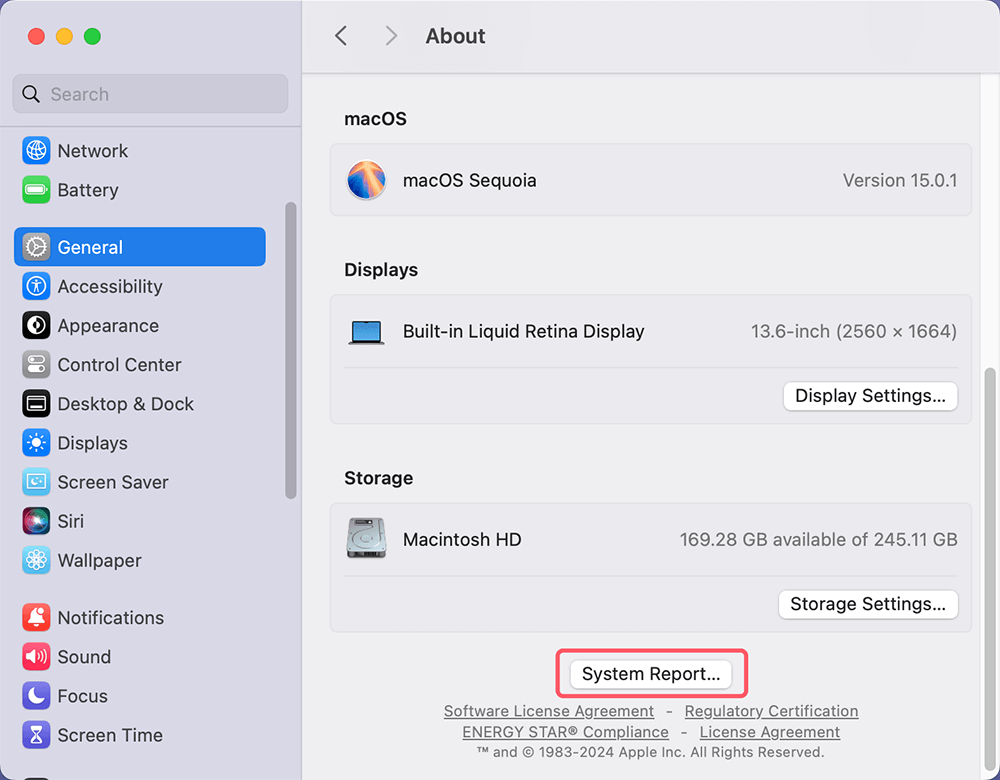The image size is (1000, 780).
Task: Select Siri settings
Action: 71,520
